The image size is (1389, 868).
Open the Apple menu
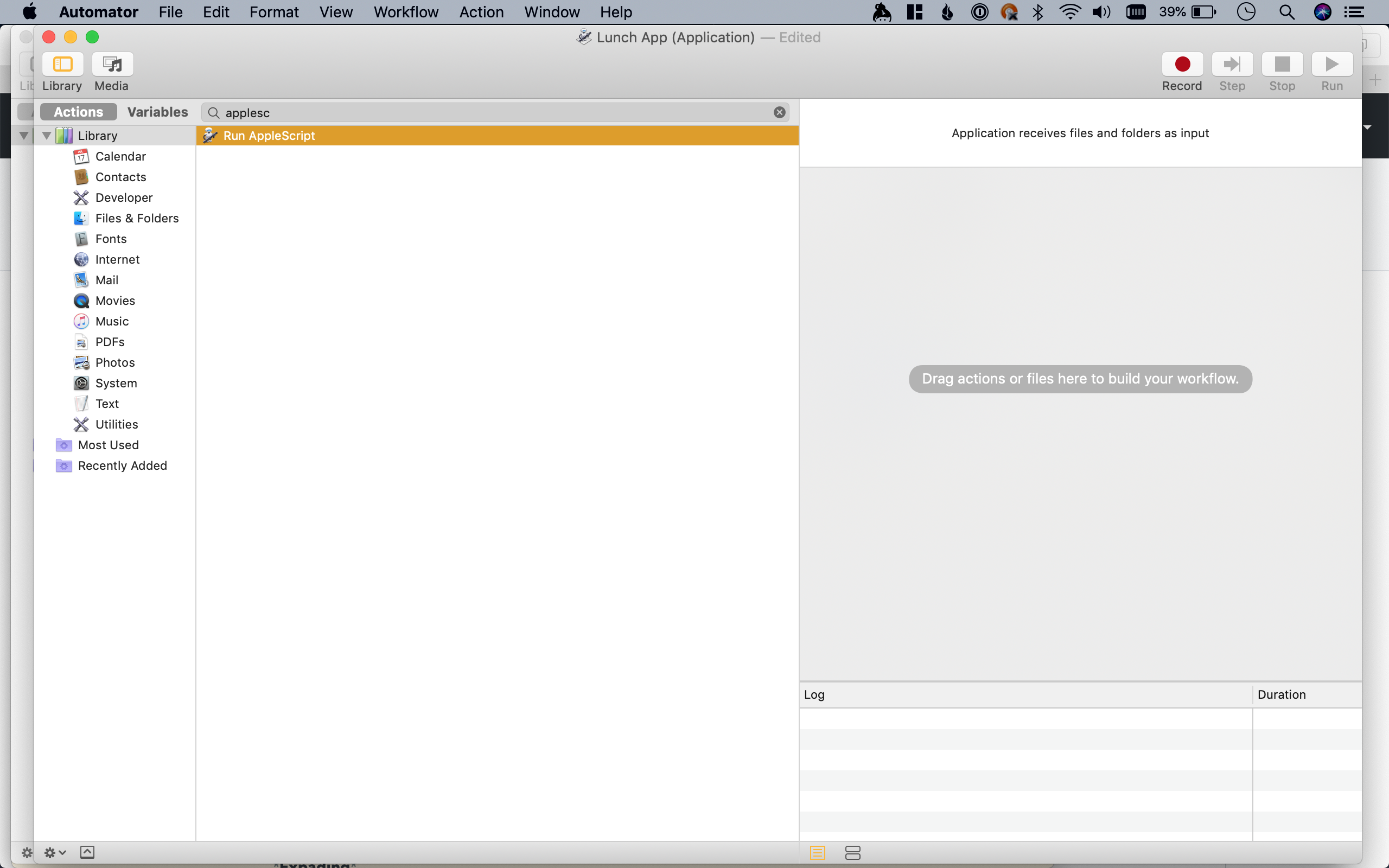click(x=29, y=12)
